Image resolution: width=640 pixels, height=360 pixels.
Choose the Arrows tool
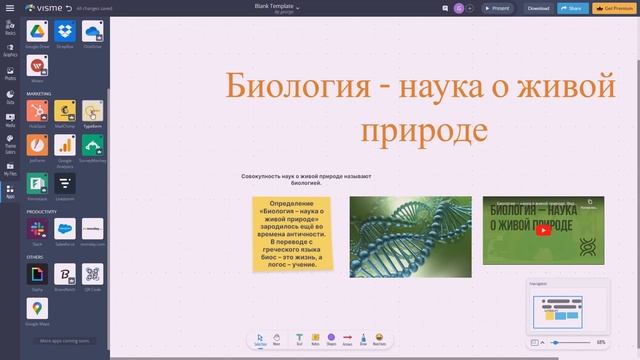pyautogui.click(x=347, y=340)
